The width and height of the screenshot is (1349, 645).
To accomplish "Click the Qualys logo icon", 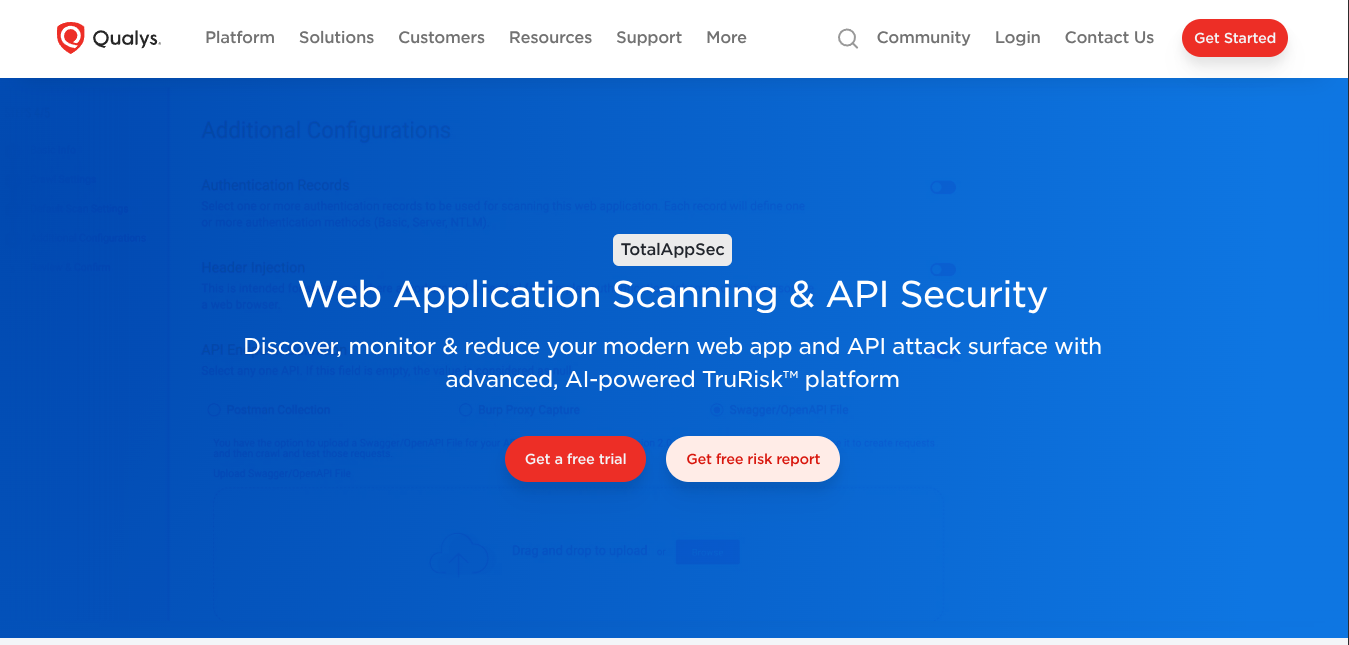I will pyautogui.click(x=69, y=36).
